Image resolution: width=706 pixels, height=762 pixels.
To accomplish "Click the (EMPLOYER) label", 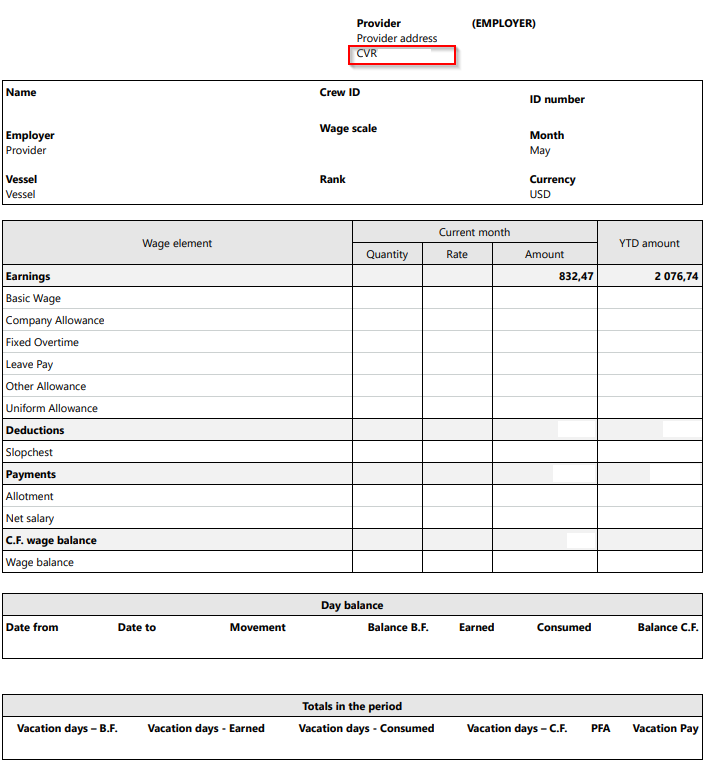I will (503, 23).
